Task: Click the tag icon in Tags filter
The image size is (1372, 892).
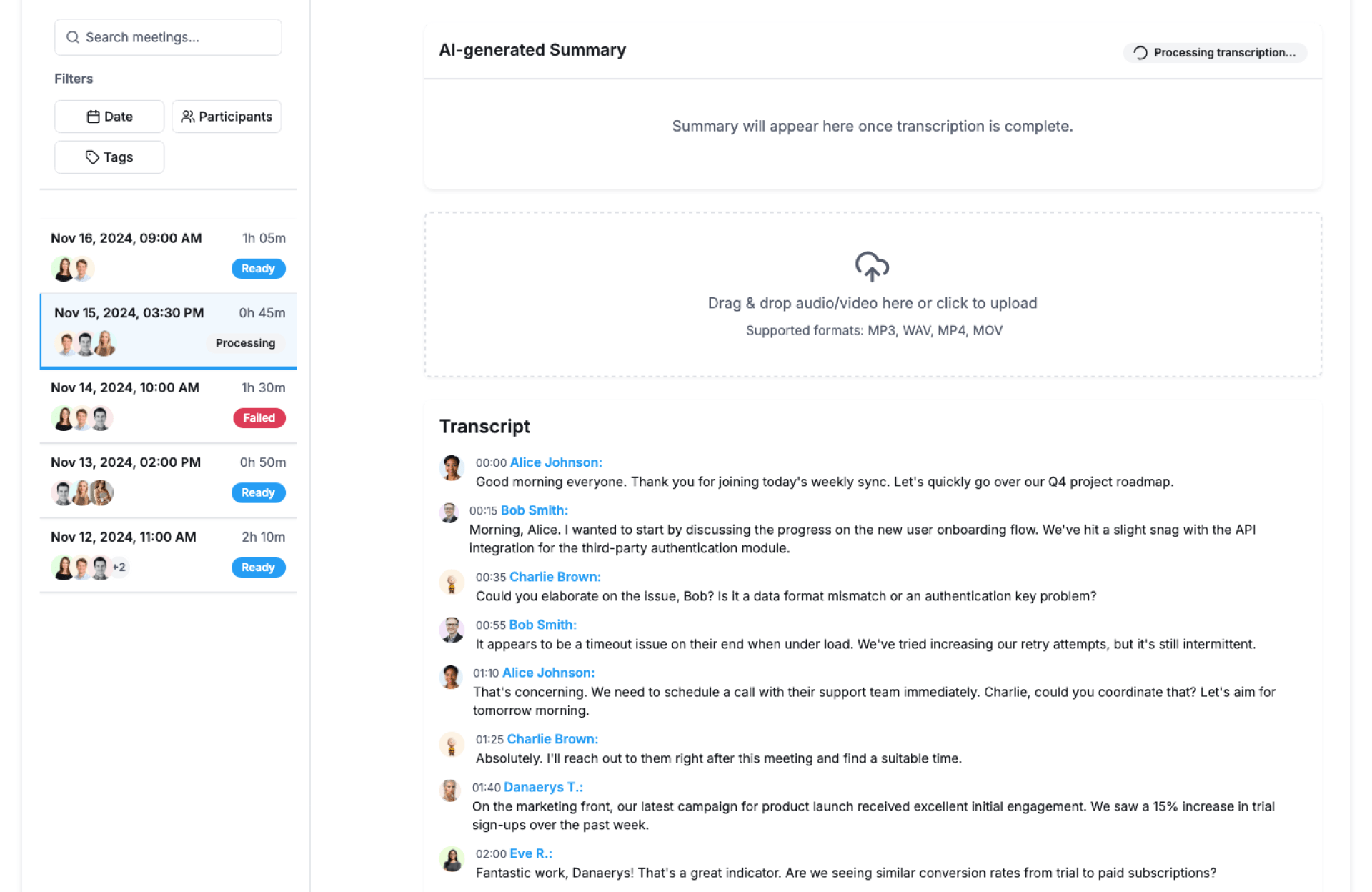Action: tap(92, 157)
